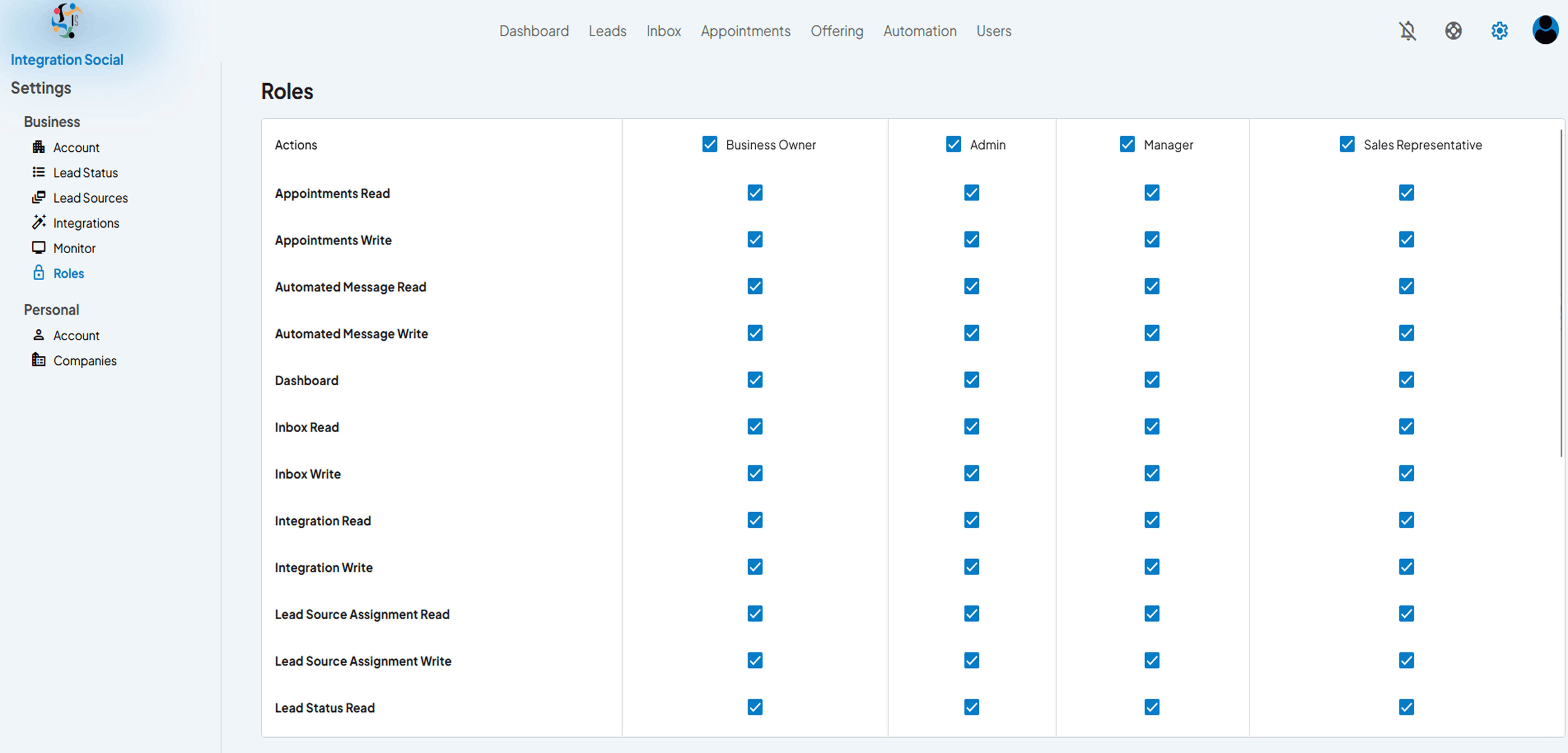Click the settings gear icon

[x=1499, y=31]
